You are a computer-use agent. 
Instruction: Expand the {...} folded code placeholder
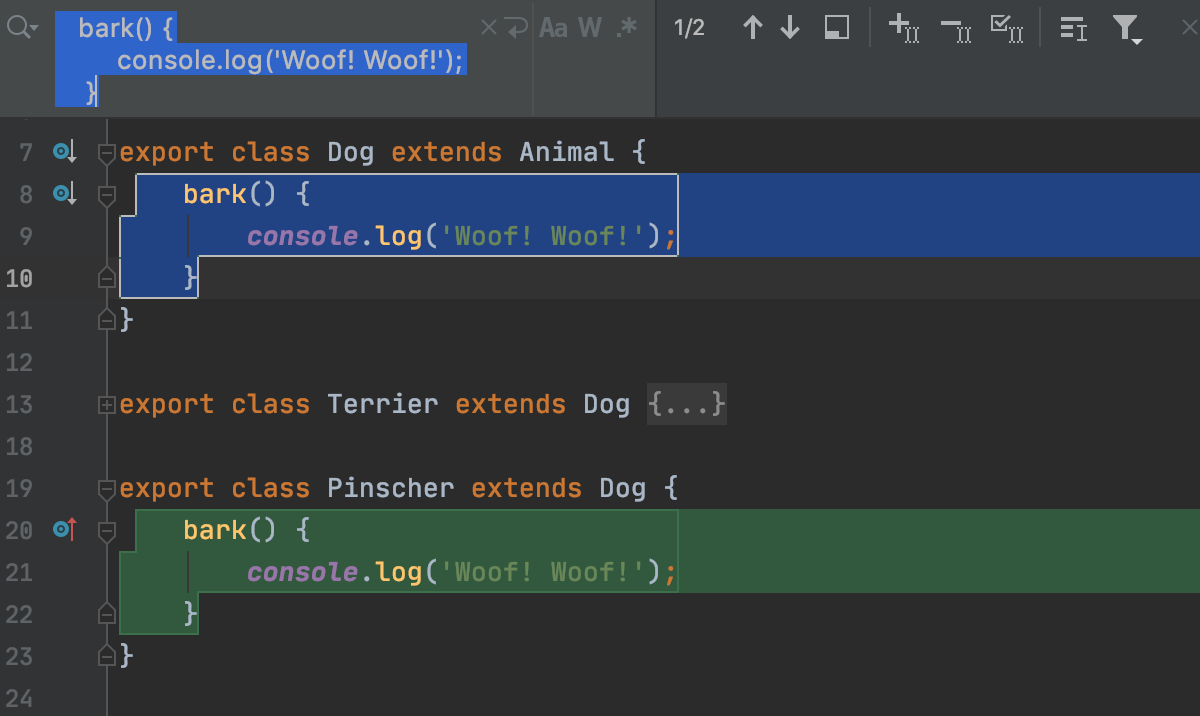tap(687, 405)
